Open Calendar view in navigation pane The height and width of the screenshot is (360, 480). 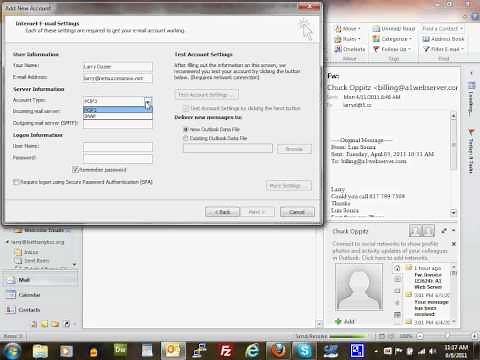pyautogui.click(x=40, y=295)
